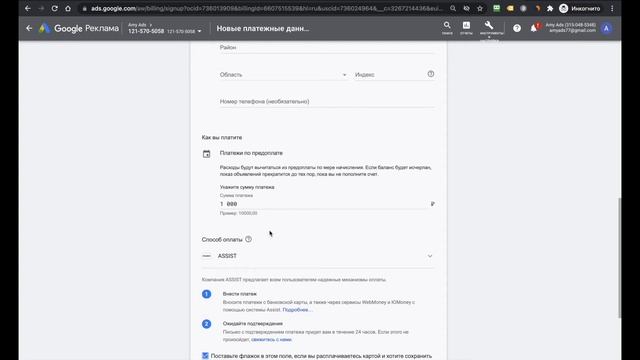Image resolution: width=640 pixels, height=360 pixels.
Task: Click the Район input field
Action: tap(327, 48)
